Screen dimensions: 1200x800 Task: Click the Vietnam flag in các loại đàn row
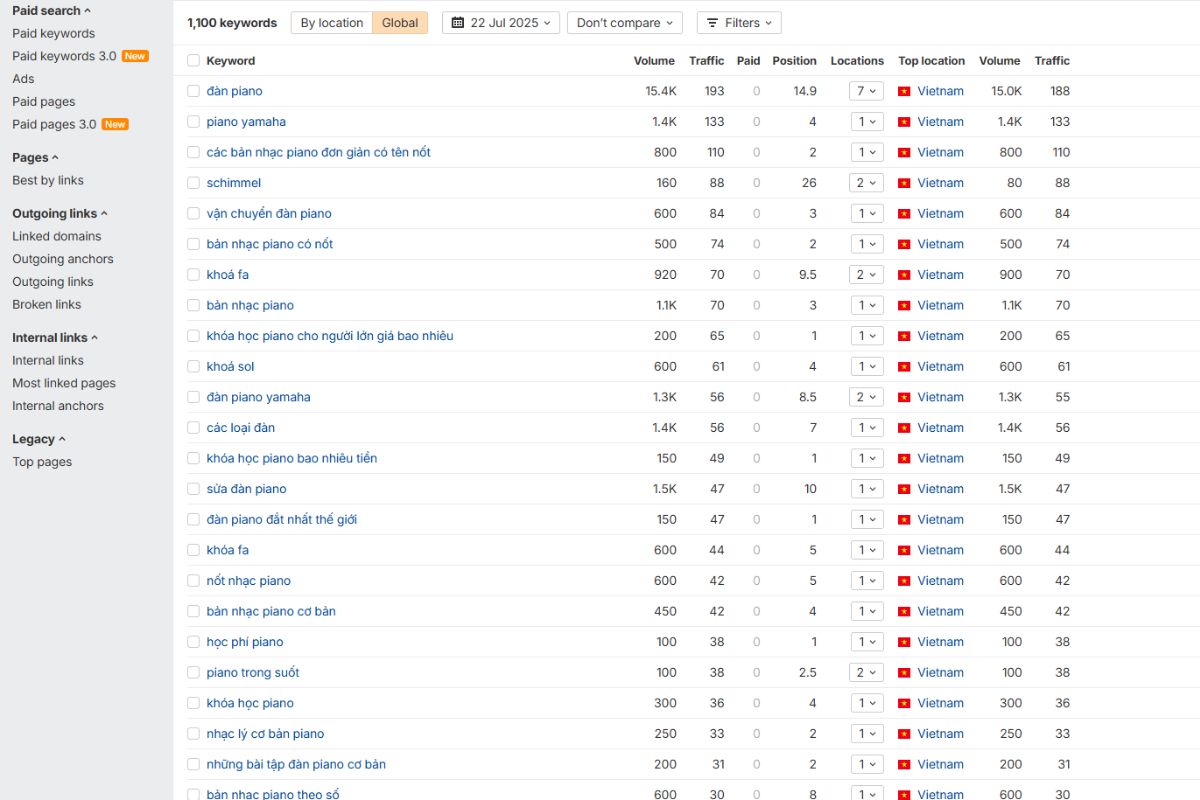(x=904, y=428)
